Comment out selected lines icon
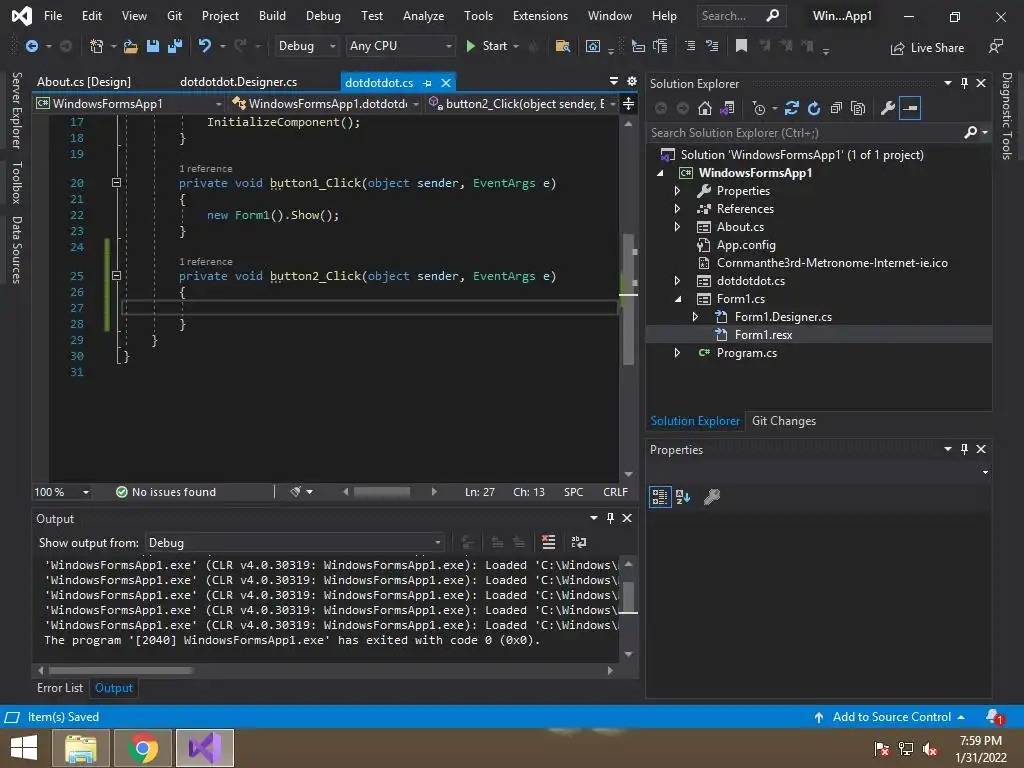This screenshot has height=768, width=1024. click(690, 46)
